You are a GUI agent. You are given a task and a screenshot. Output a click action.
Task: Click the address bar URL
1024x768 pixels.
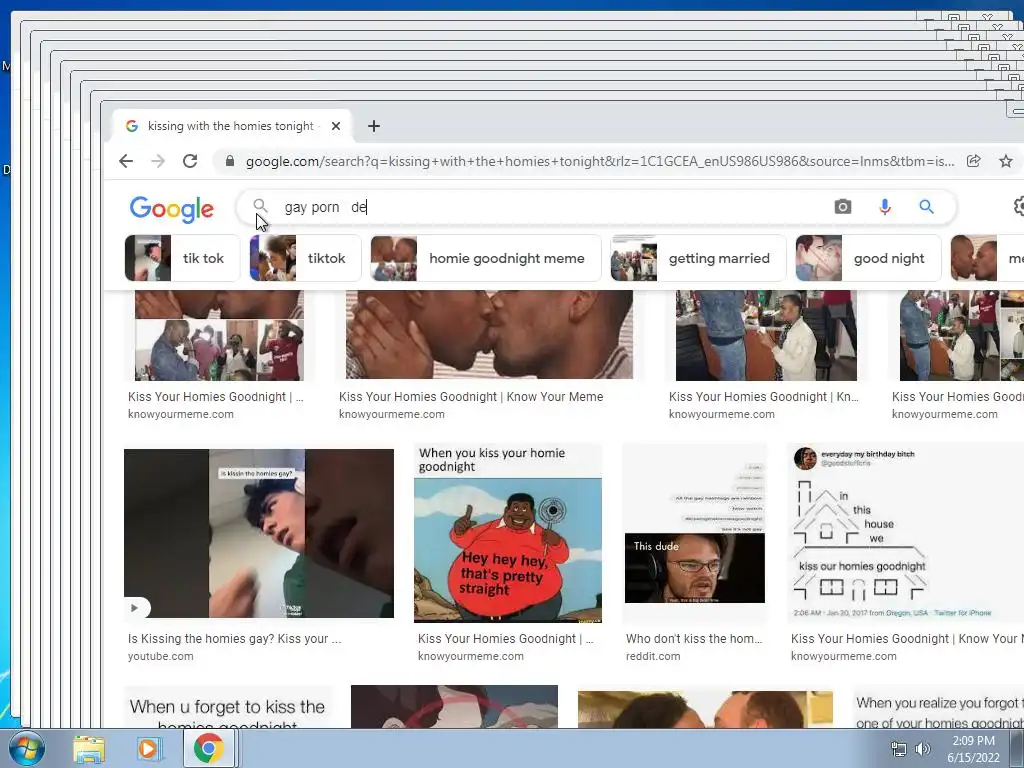coord(600,161)
